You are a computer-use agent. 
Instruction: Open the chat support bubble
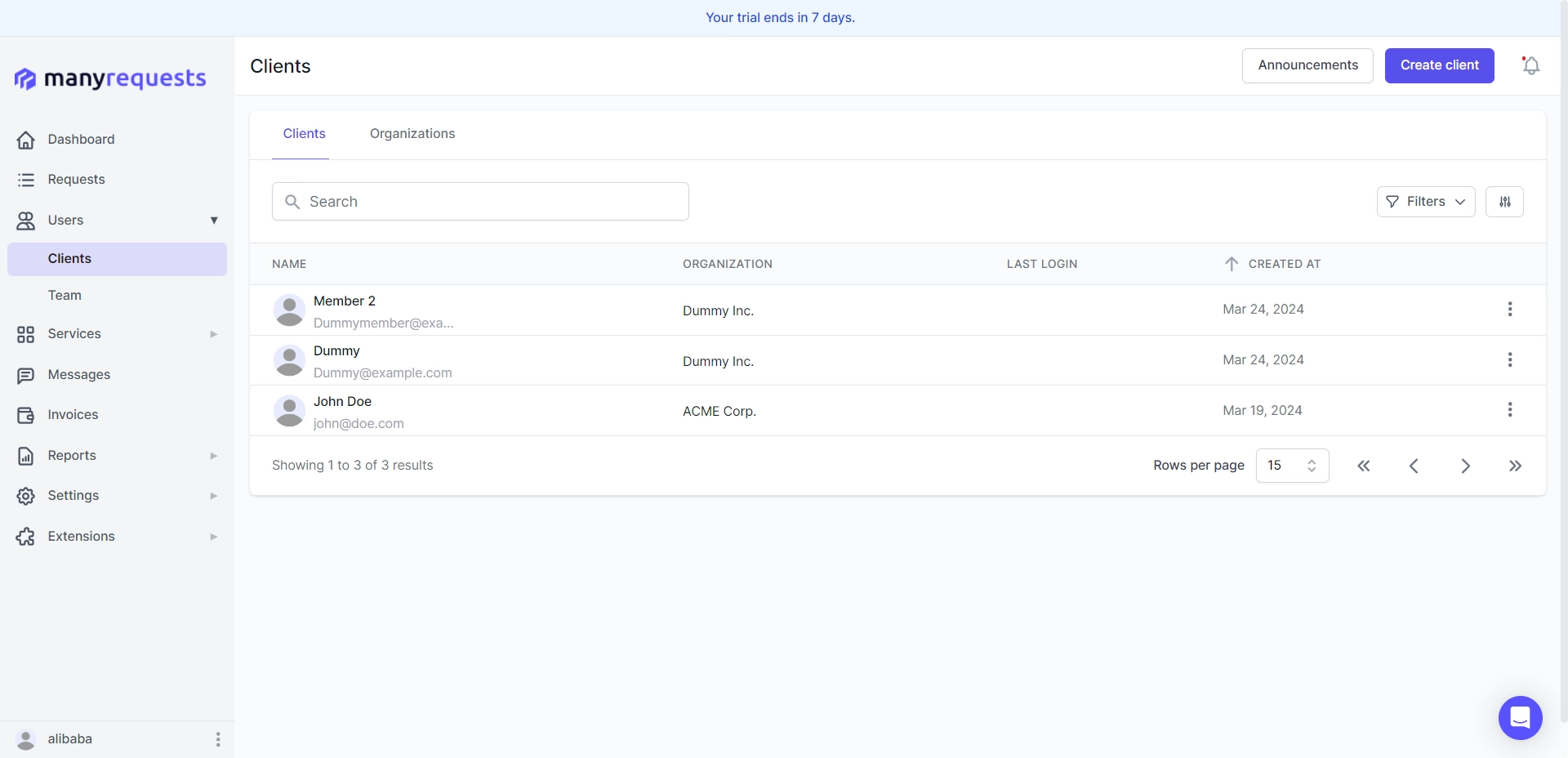coord(1520,717)
